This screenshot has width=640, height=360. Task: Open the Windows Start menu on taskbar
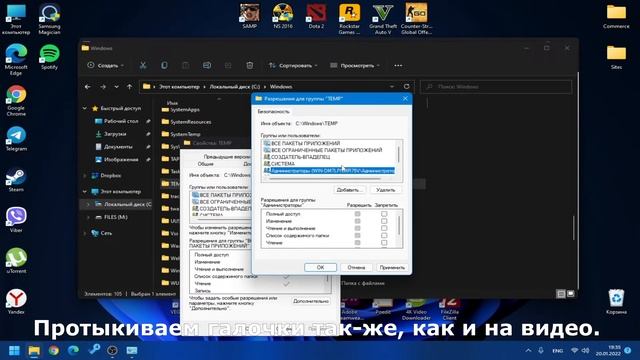pyautogui.click(x=14, y=350)
